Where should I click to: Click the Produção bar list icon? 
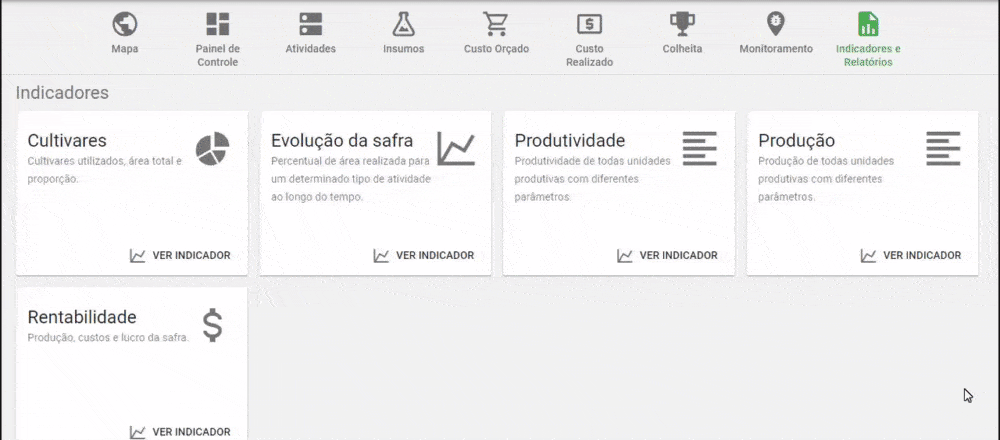tap(943, 148)
